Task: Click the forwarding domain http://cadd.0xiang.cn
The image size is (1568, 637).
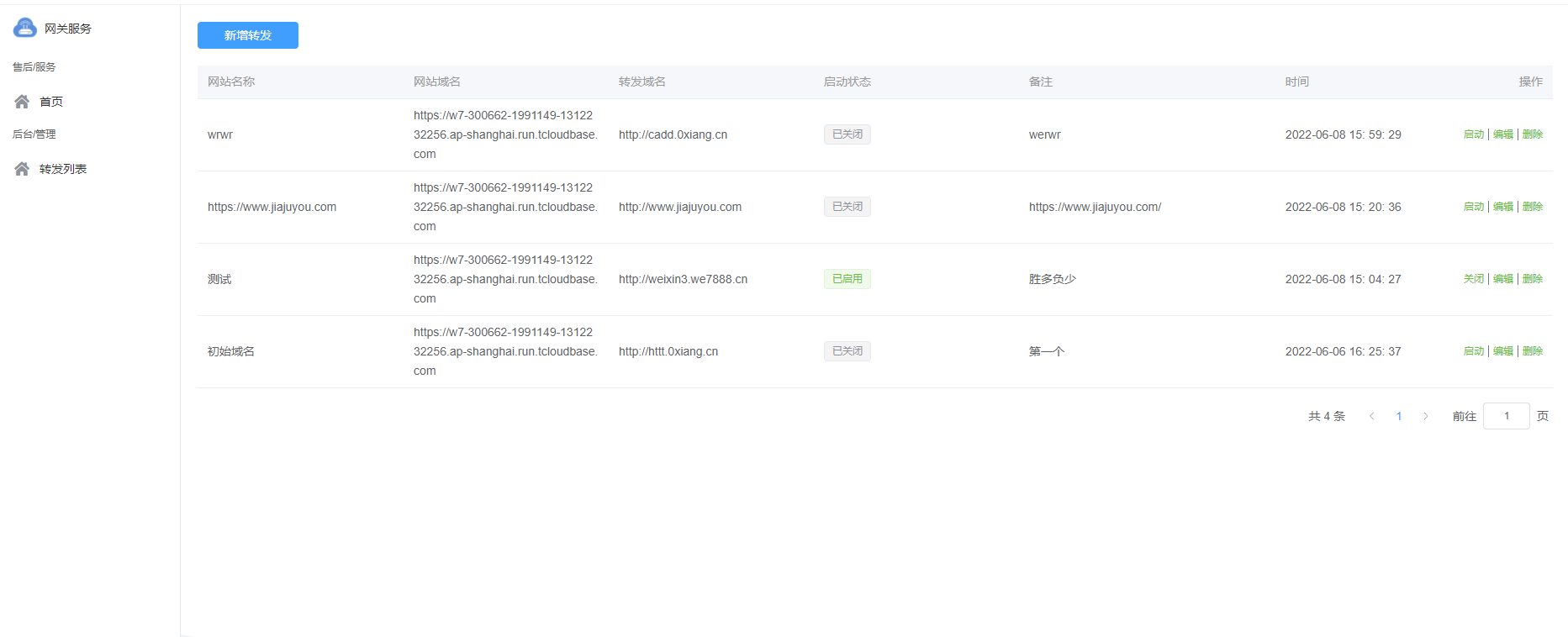Action: [673, 134]
